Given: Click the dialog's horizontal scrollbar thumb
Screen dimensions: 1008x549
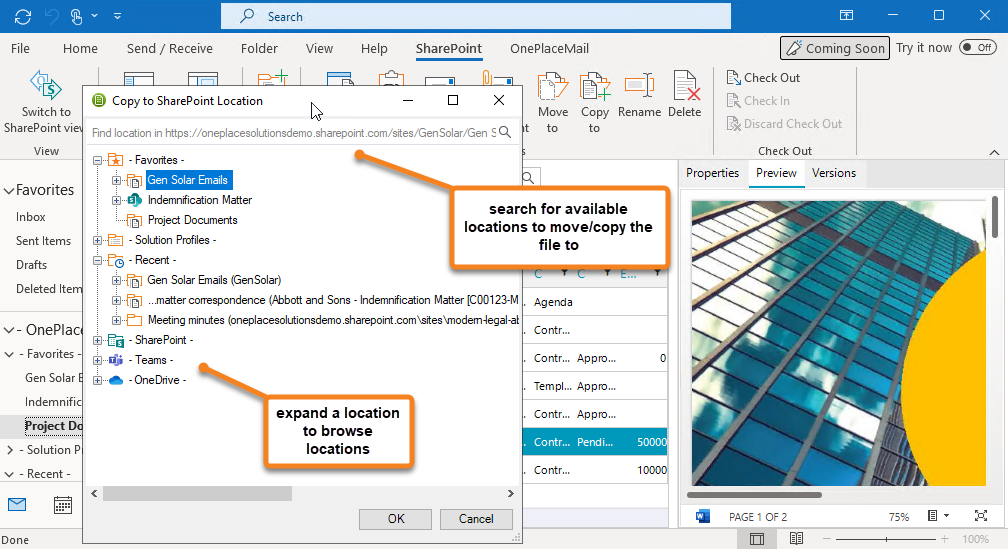Looking at the screenshot, I should (x=197, y=493).
